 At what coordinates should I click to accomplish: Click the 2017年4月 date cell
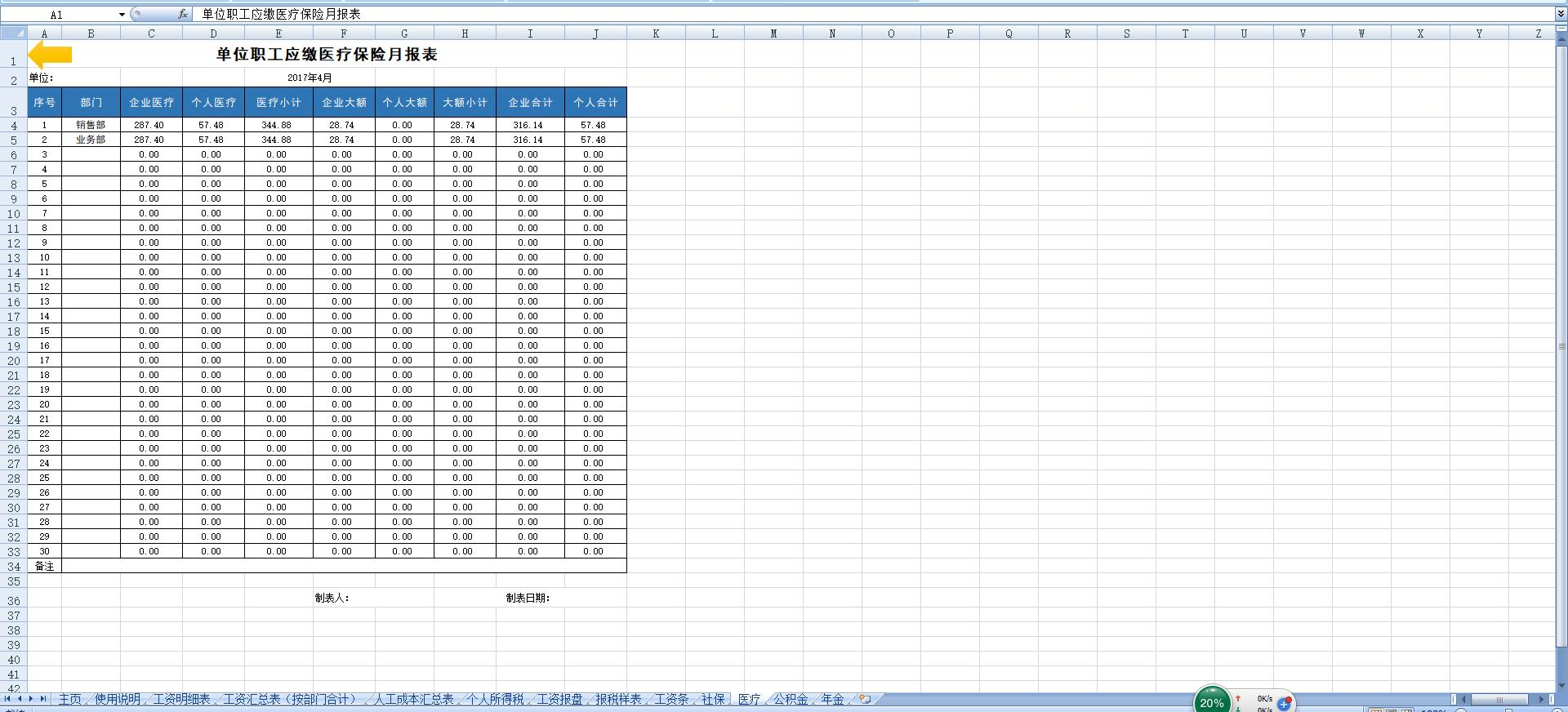(310, 78)
